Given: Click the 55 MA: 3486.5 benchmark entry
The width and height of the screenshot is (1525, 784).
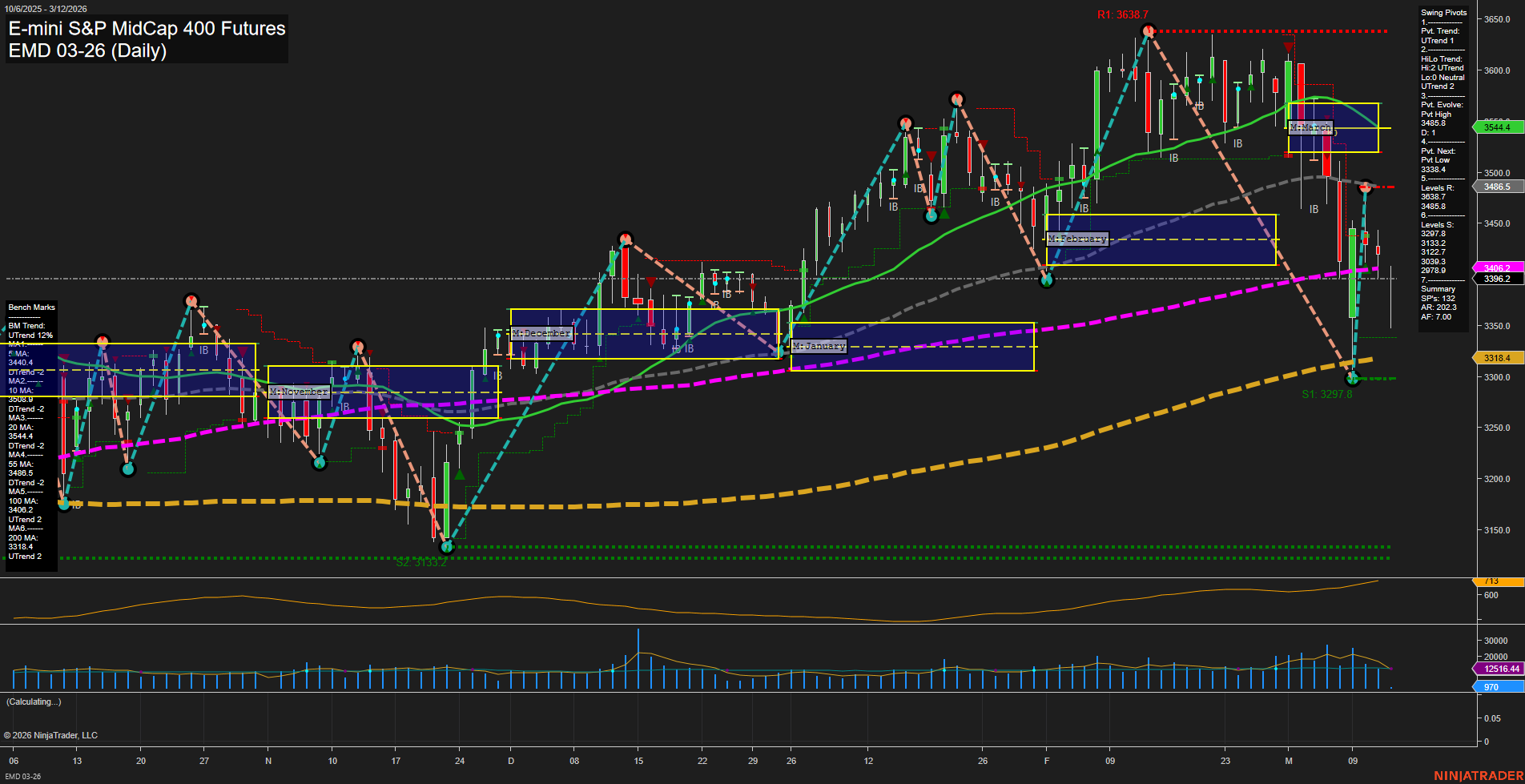Looking at the screenshot, I should coord(21,469).
